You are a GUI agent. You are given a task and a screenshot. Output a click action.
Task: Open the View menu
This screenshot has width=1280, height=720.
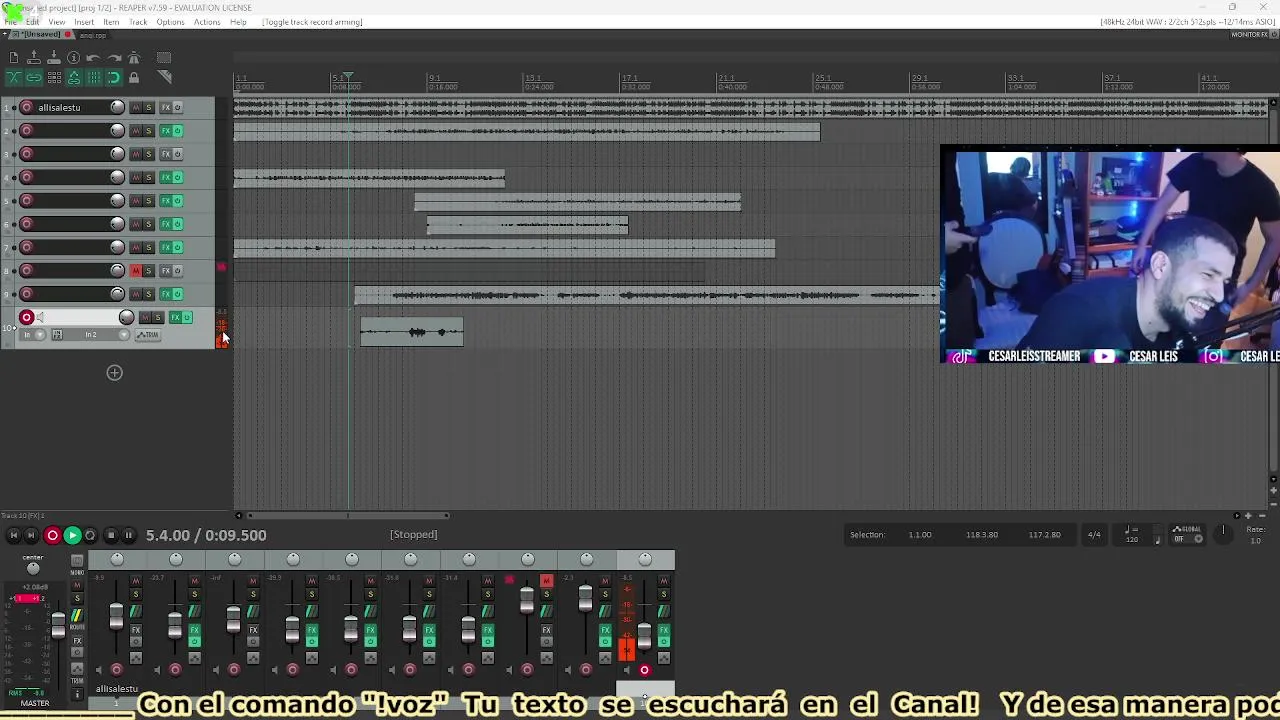click(57, 22)
